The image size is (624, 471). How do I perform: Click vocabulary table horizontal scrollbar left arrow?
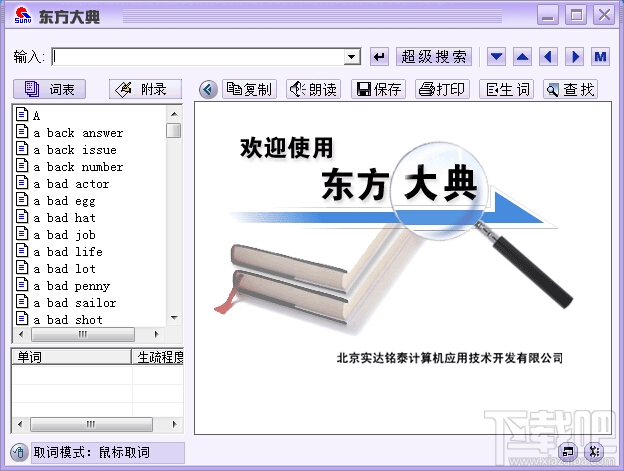[20, 424]
